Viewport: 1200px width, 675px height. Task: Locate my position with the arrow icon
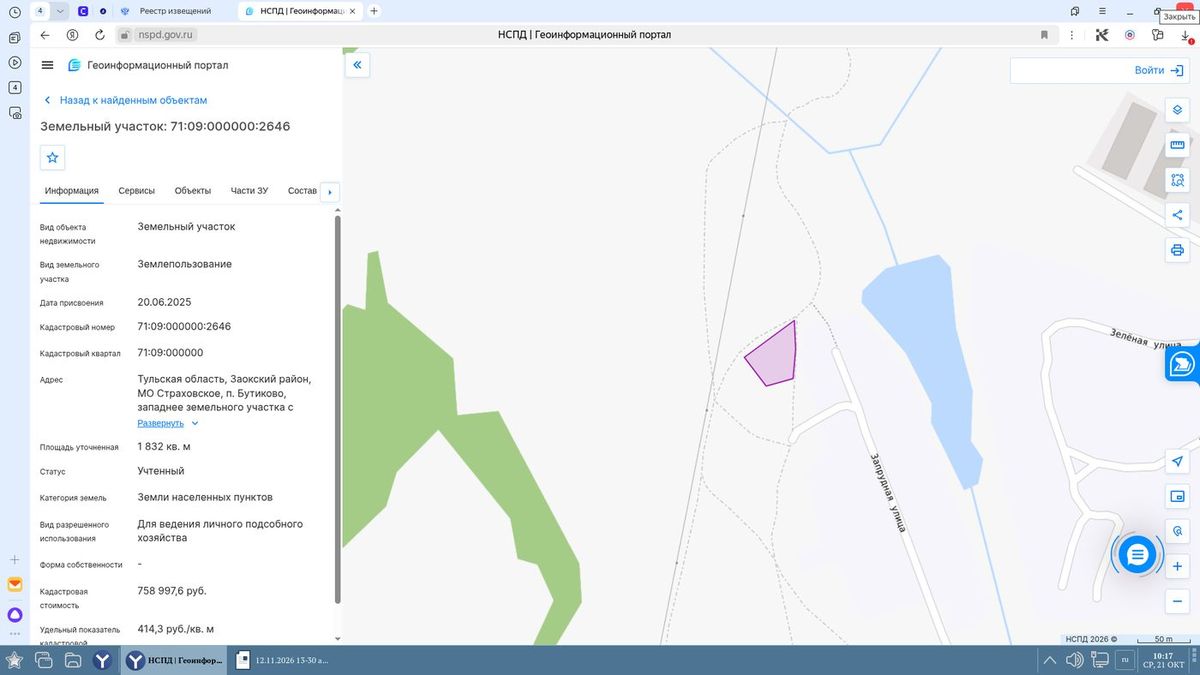[x=1177, y=461]
